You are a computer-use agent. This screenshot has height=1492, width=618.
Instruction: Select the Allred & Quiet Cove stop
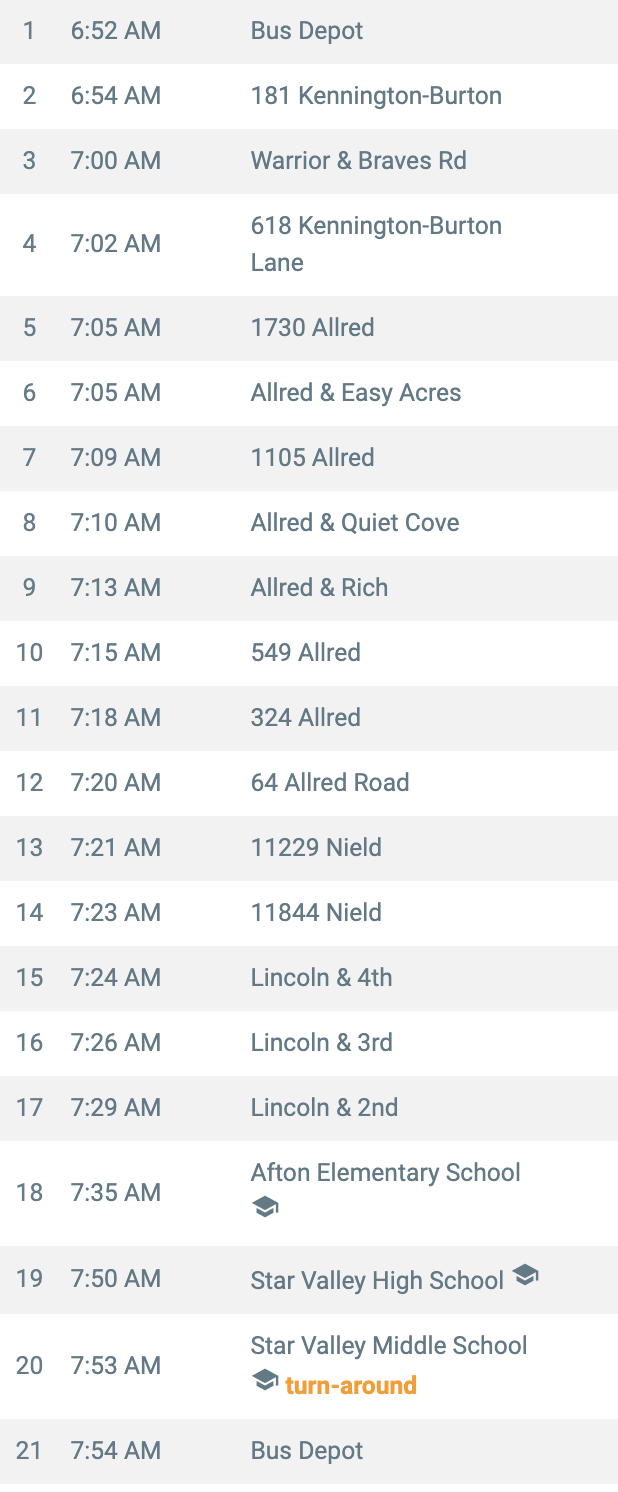[x=309, y=523]
